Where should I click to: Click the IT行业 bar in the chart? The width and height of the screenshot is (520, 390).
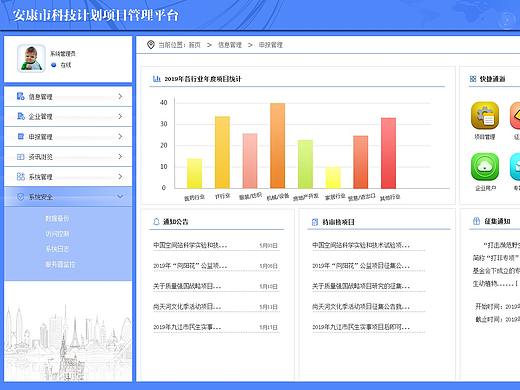[x=222, y=152]
